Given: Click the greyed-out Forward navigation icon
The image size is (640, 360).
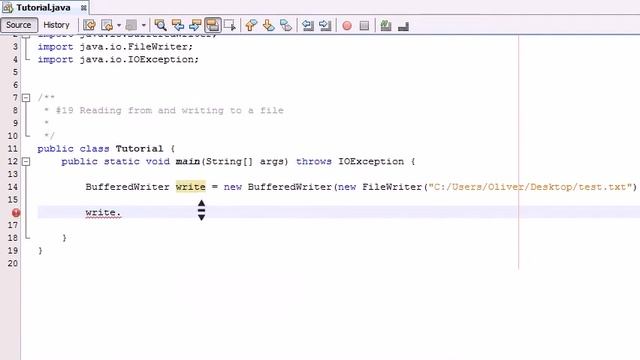Looking at the screenshot, I should coord(131,25).
